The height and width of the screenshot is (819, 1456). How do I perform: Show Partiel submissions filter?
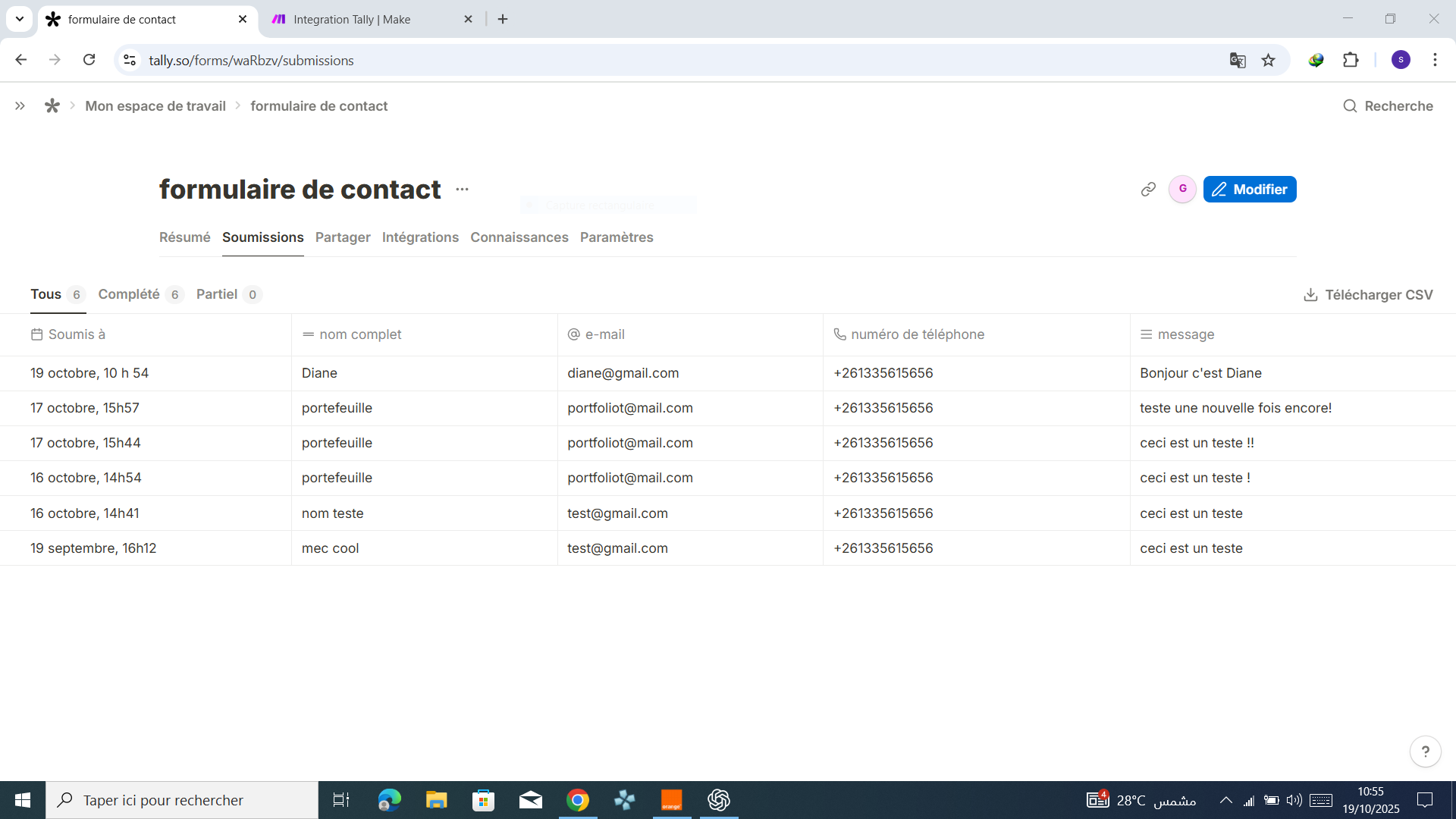[217, 294]
